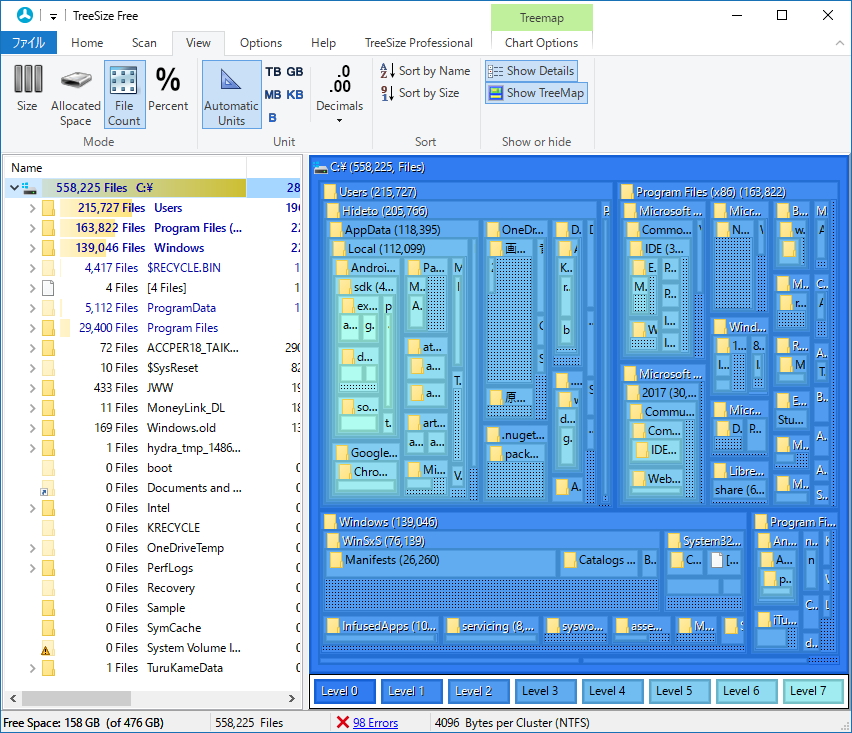852x733 pixels.
Task: Open the Chart Options tab
Action: 541,43
